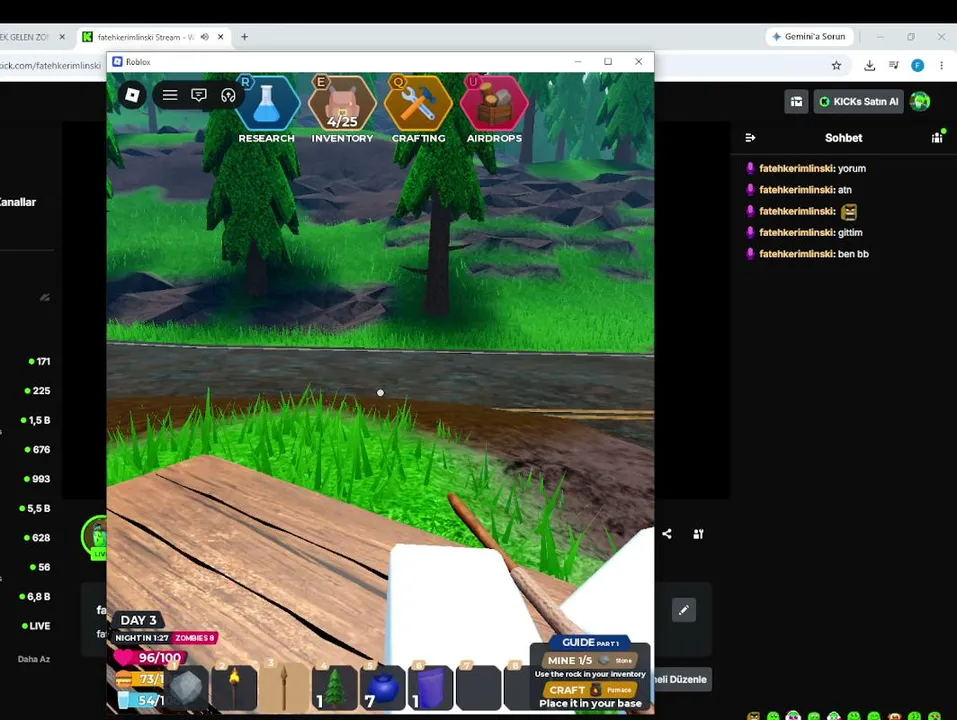
Task: Switch to the fatehkerimlinski Stream tab
Action: click(146, 37)
